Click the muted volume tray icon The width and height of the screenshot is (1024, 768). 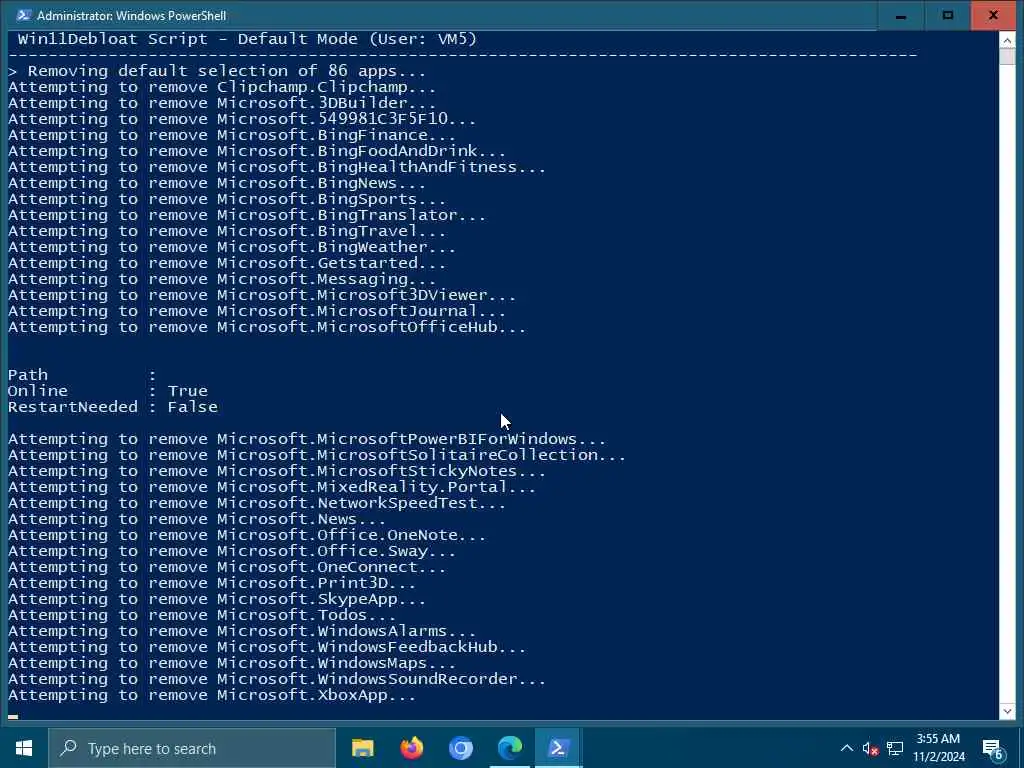870,748
